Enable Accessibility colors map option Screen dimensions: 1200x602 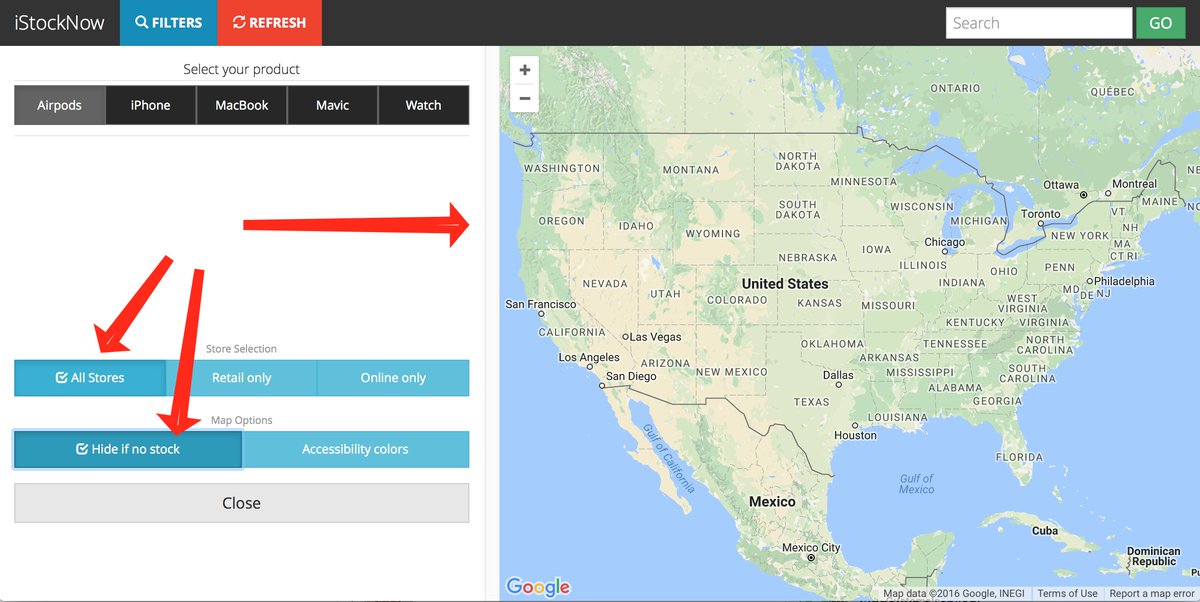pyautogui.click(x=355, y=449)
